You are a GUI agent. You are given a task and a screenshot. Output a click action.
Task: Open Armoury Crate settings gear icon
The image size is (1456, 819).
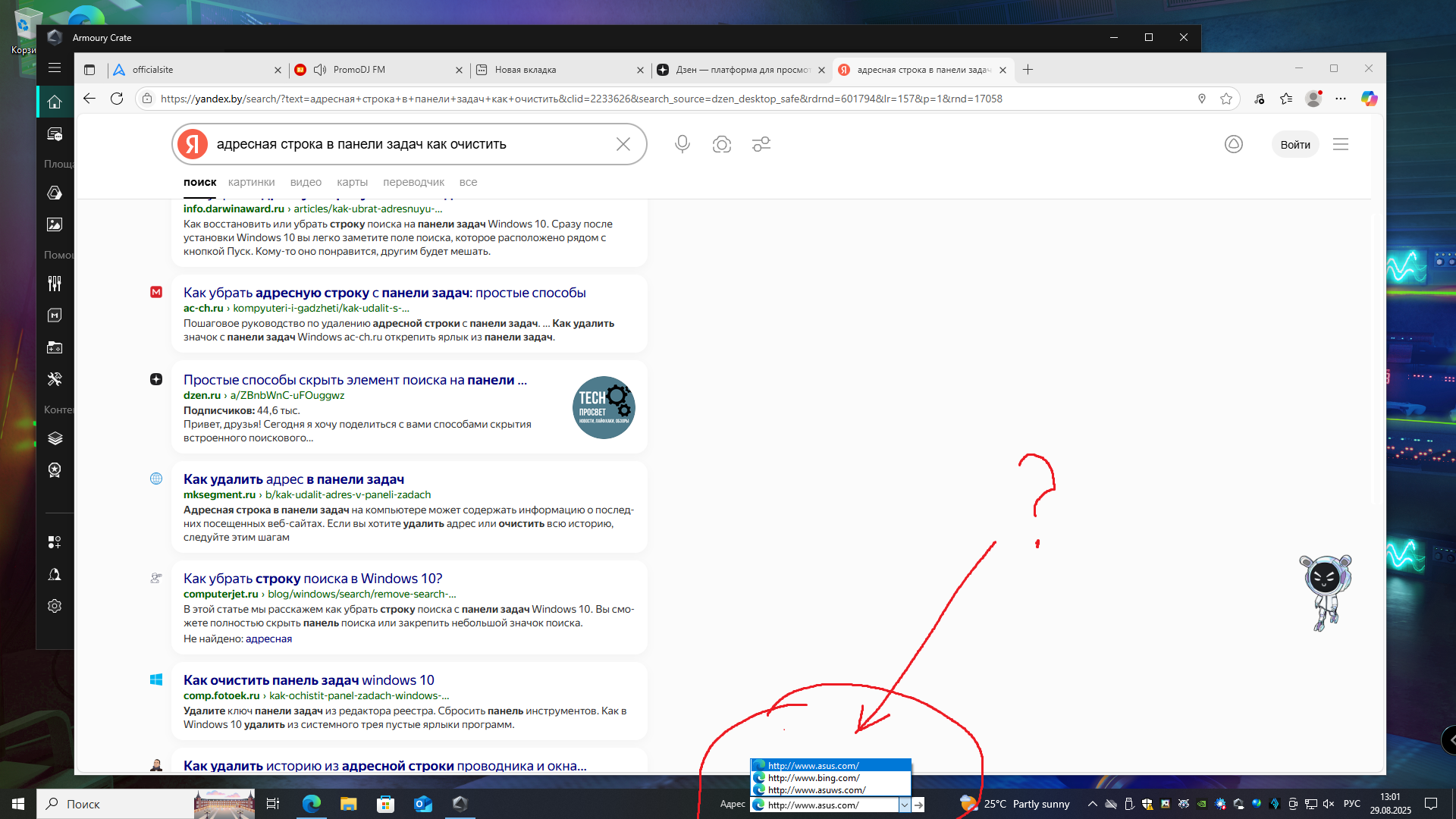(x=55, y=606)
